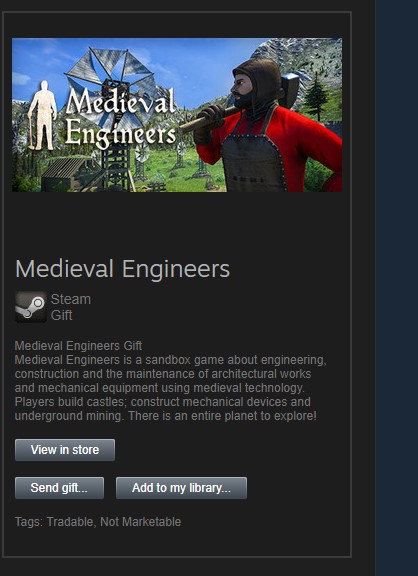The width and height of the screenshot is (418, 576).
Task: Click the white engineer silhouette logo in the banner
Action: click(x=43, y=115)
